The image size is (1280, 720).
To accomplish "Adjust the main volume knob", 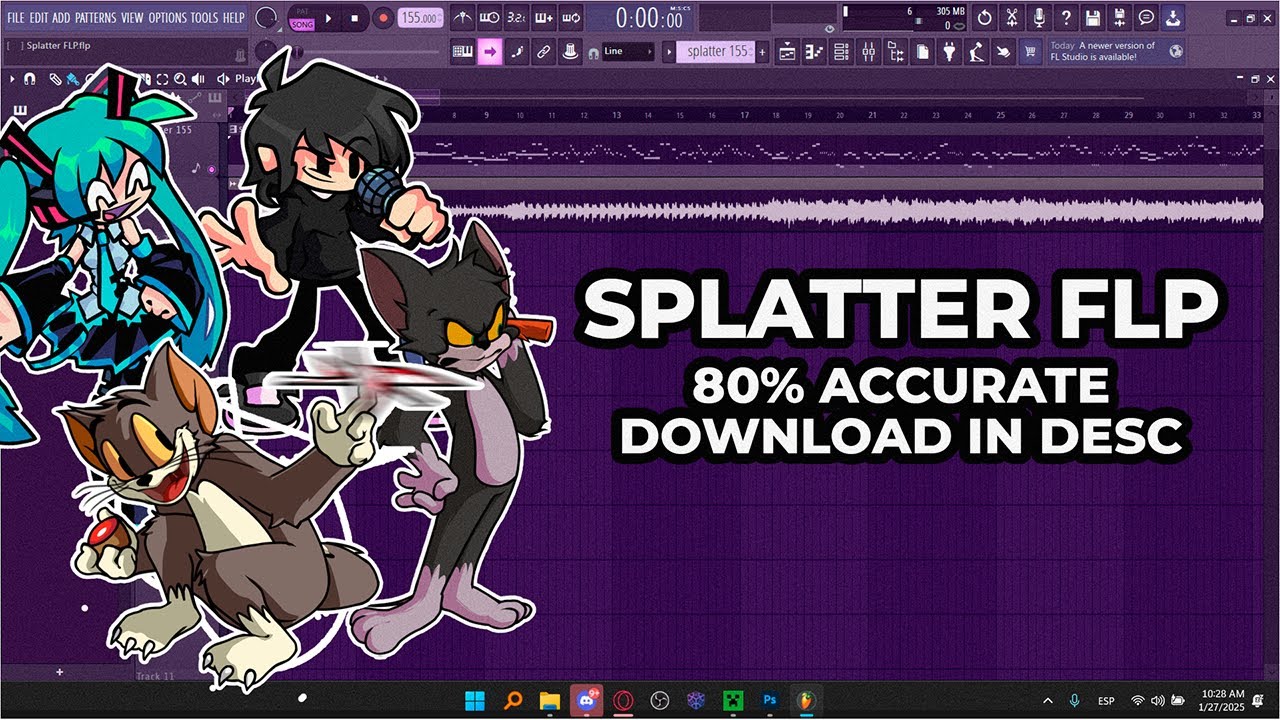I will 267,18.
